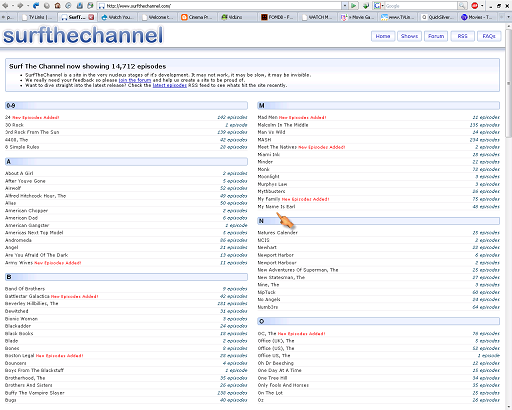Screen dimensions: 512x410
Task: Click the address bar URL field
Action: 219,6
